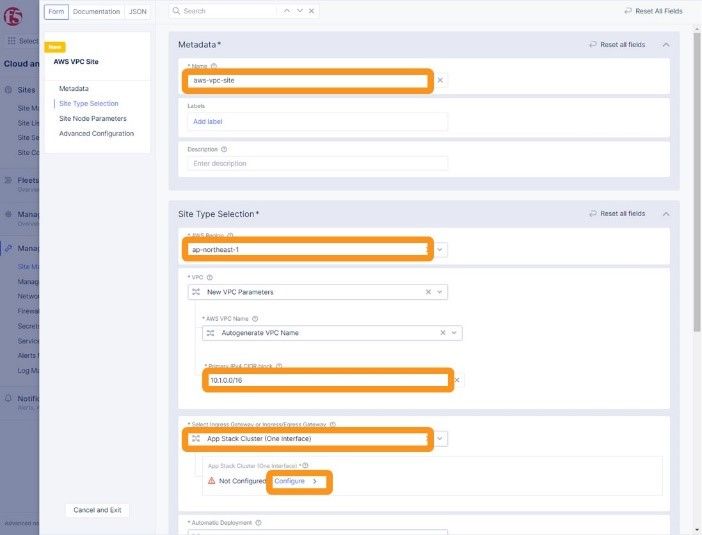Click Fleets icon in sidebar

click(9, 180)
